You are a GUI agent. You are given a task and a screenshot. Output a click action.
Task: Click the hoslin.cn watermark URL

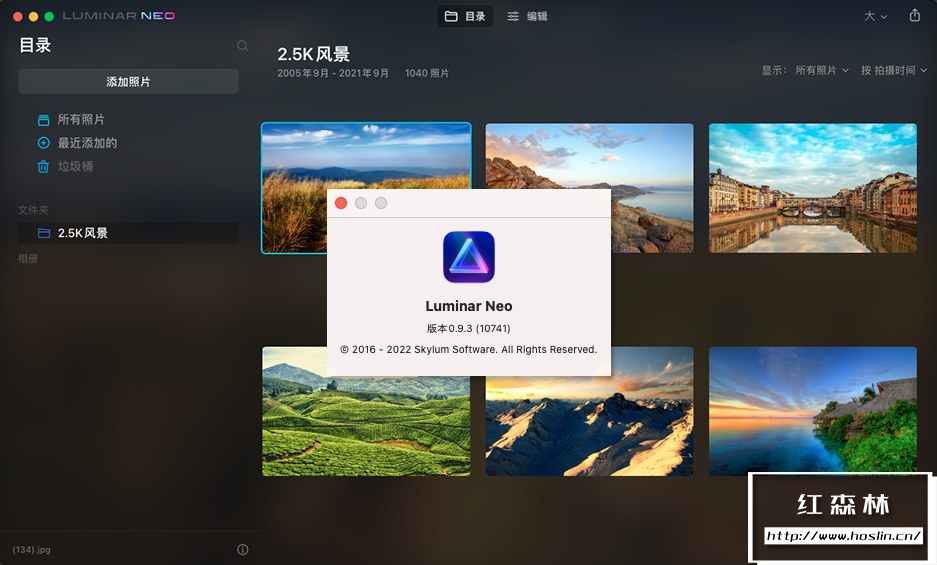coord(843,536)
